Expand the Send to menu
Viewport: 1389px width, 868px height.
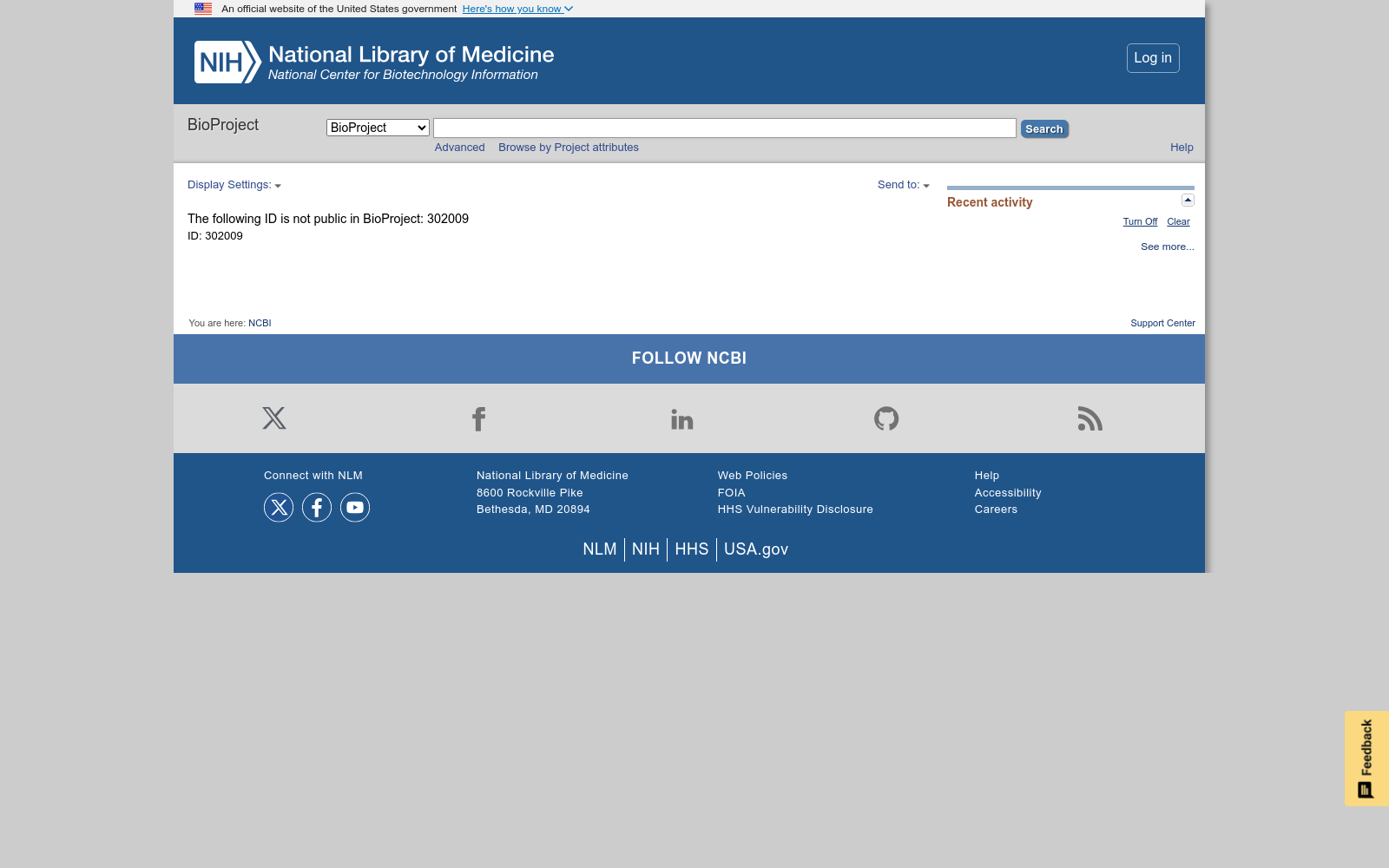(x=904, y=185)
